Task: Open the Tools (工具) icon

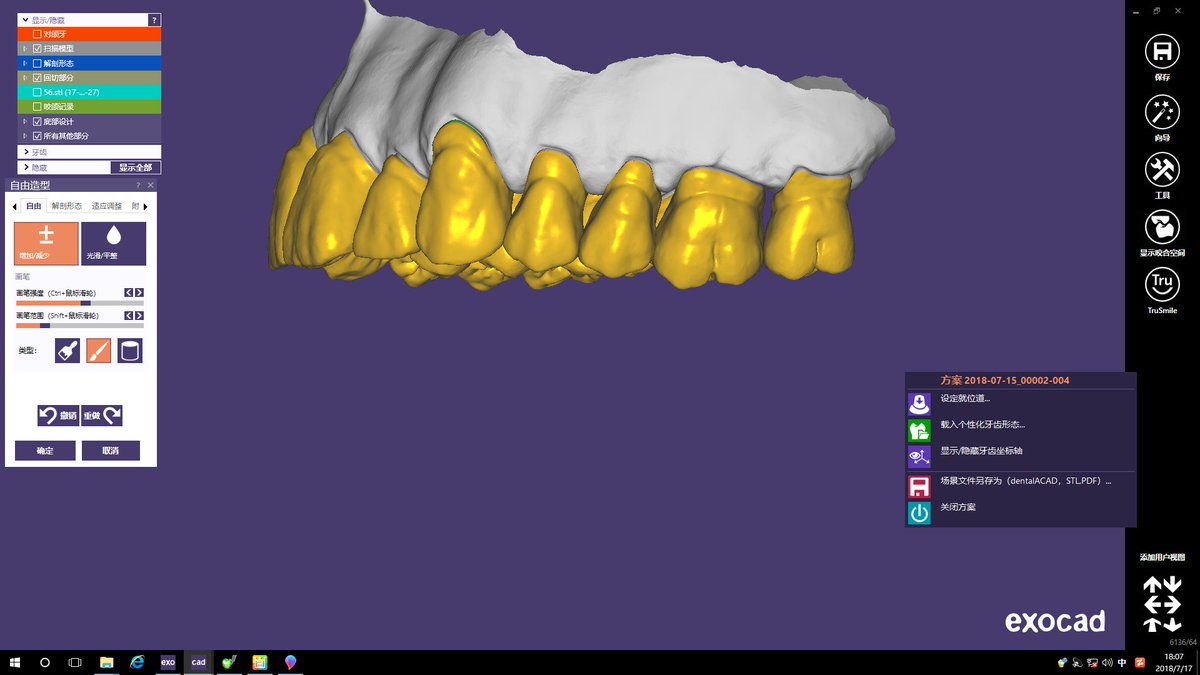Action: point(1162,168)
